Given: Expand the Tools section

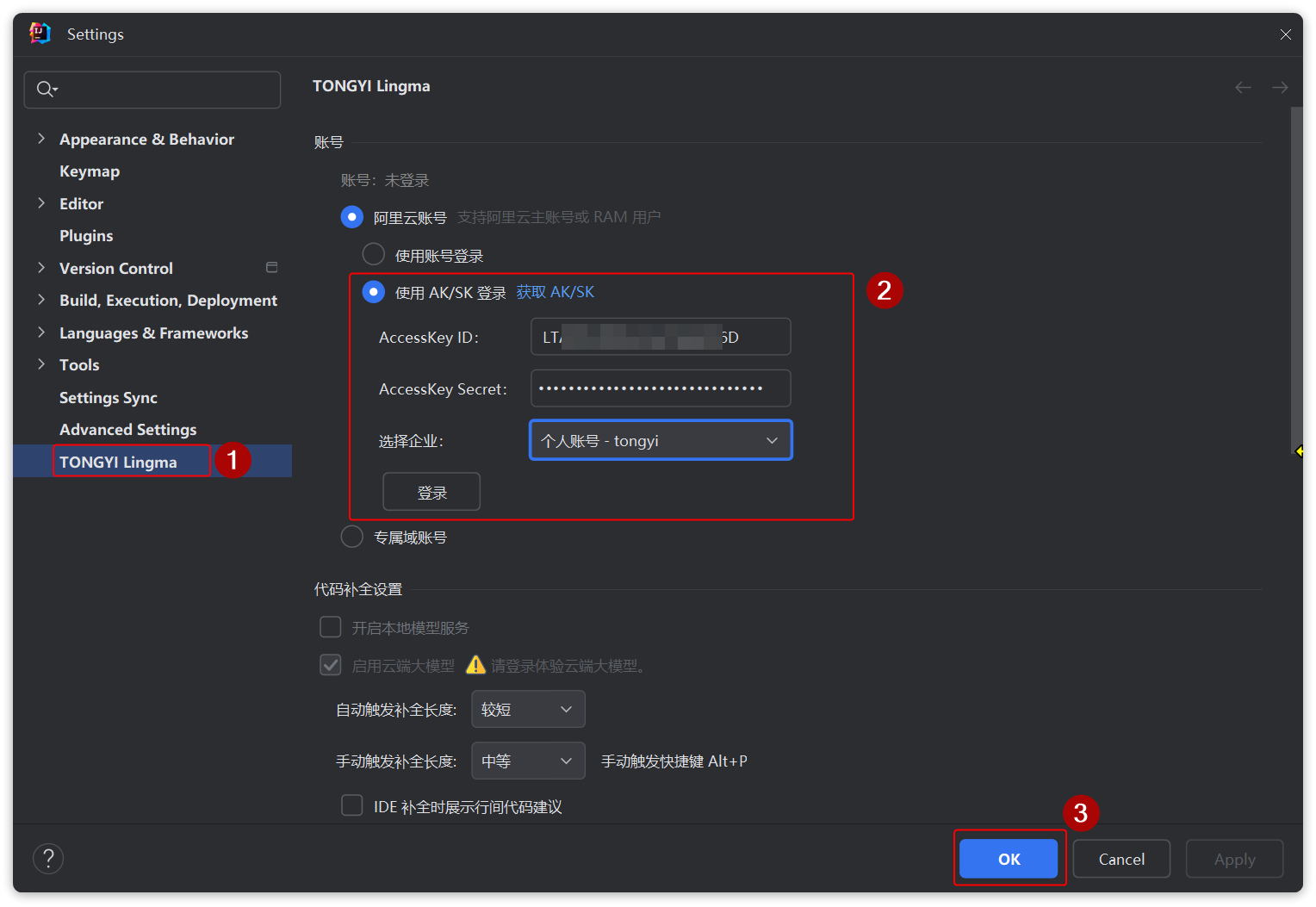Looking at the screenshot, I should 41,363.
